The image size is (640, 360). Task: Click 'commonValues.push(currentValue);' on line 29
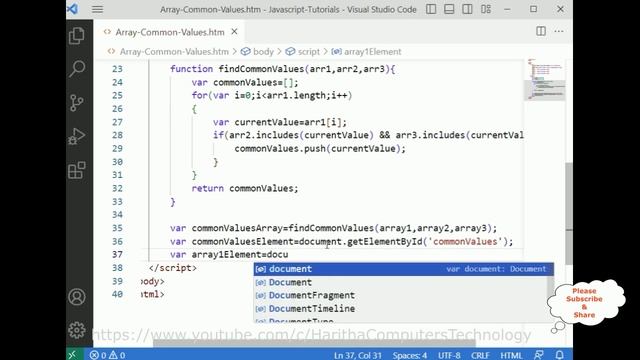[320, 149]
